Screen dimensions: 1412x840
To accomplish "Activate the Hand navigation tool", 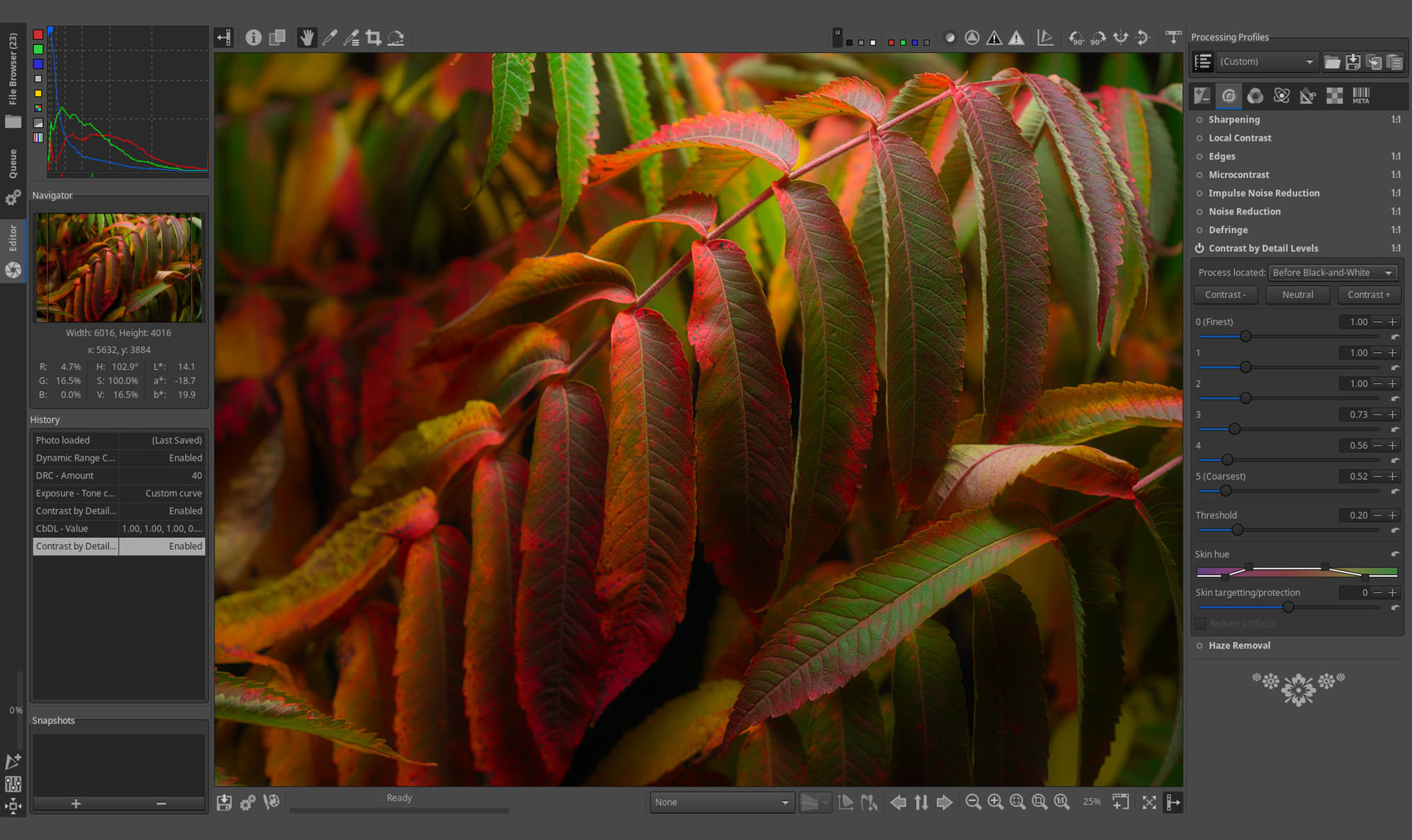I will 306,37.
